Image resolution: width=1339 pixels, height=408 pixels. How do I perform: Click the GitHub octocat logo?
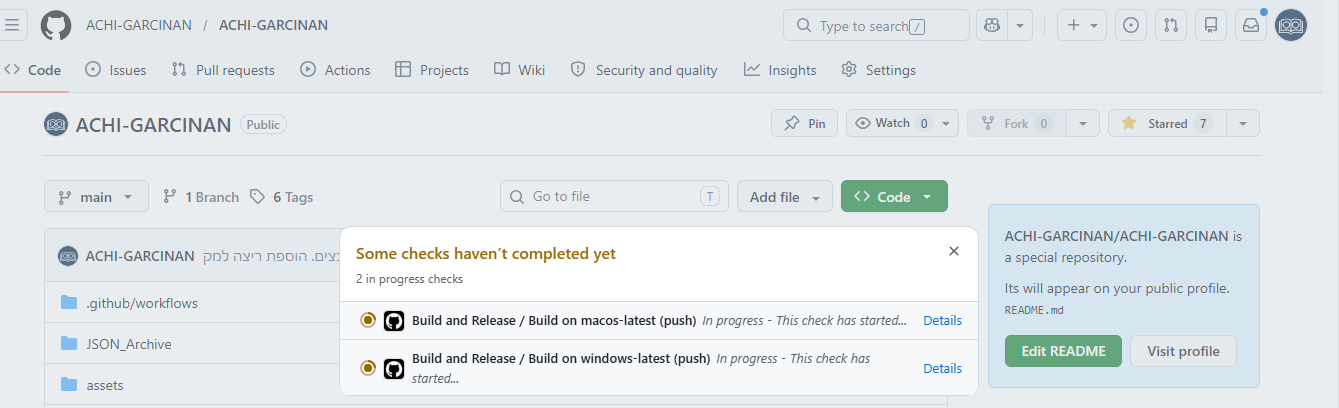56,25
